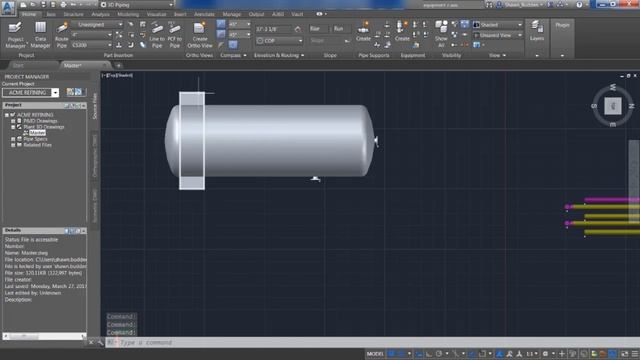Click the clean screen icon in status bar
640x360 pixels.
[x=624, y=353]
